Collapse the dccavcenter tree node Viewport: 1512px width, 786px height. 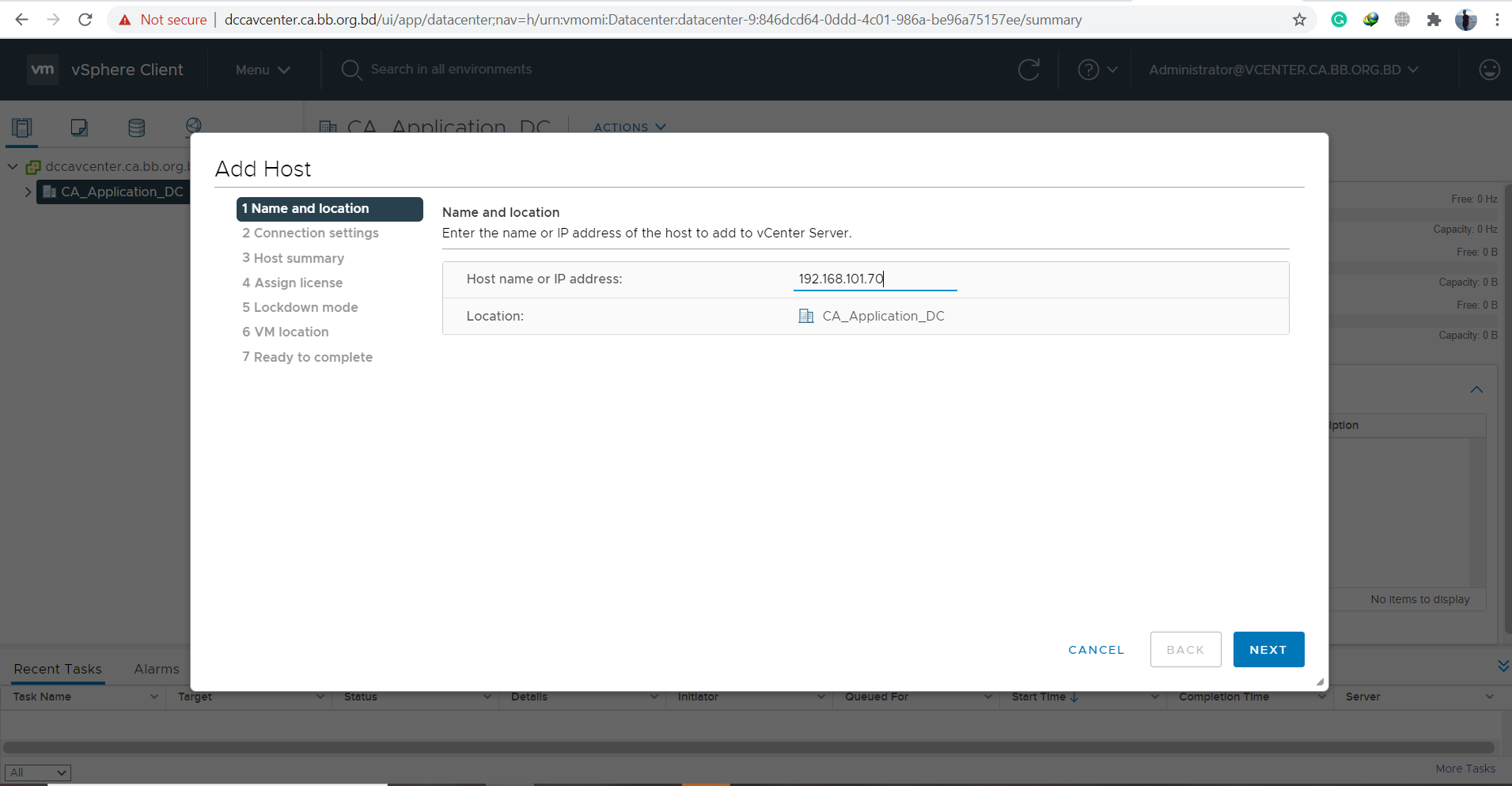pos(13,166)
